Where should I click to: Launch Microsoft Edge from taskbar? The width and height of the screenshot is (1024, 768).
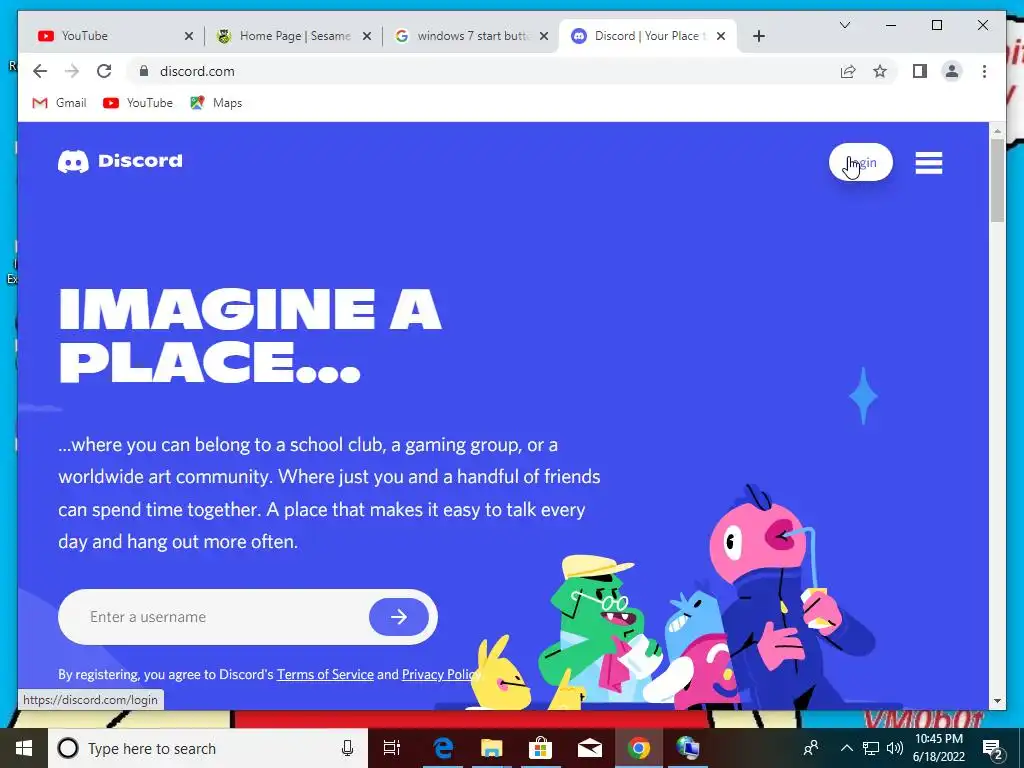pyautogui.click(x=443, y=748)
